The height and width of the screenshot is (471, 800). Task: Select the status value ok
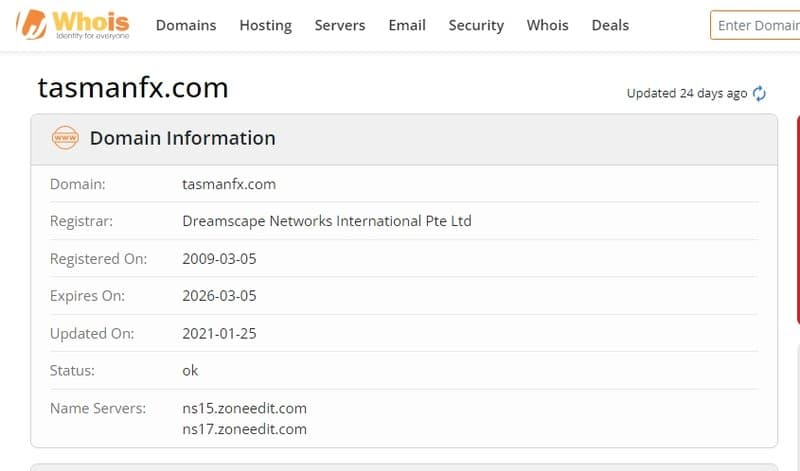(190, 370)
